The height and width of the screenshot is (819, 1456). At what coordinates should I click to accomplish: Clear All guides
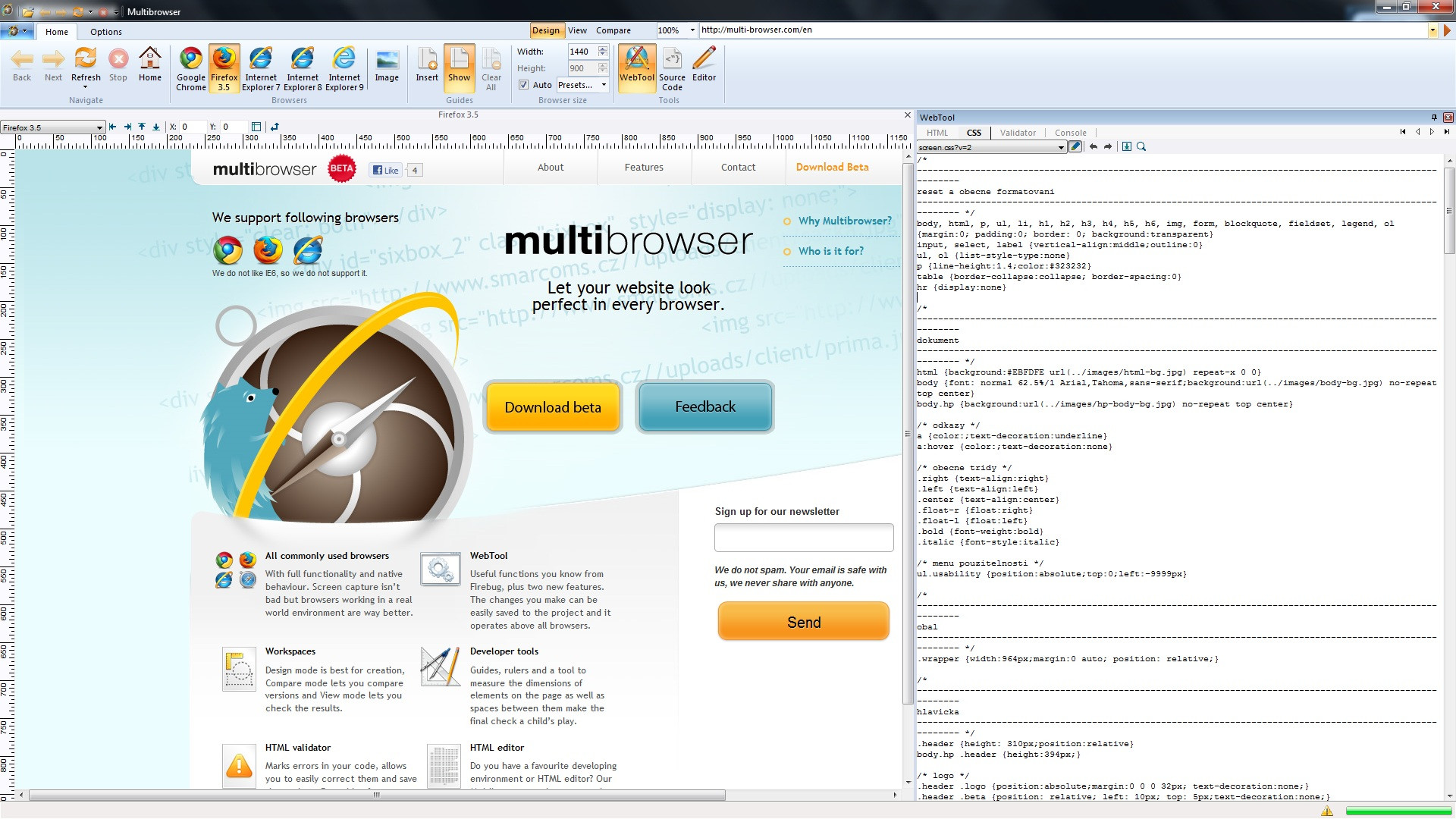pos(491,69)
